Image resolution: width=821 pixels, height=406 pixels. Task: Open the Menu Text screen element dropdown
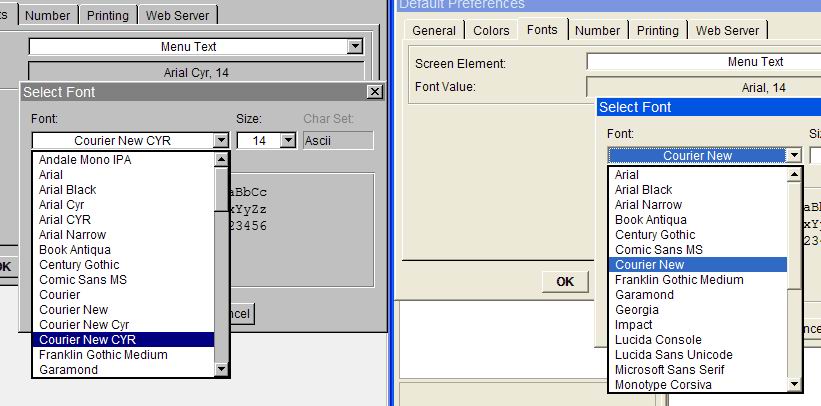354,47
